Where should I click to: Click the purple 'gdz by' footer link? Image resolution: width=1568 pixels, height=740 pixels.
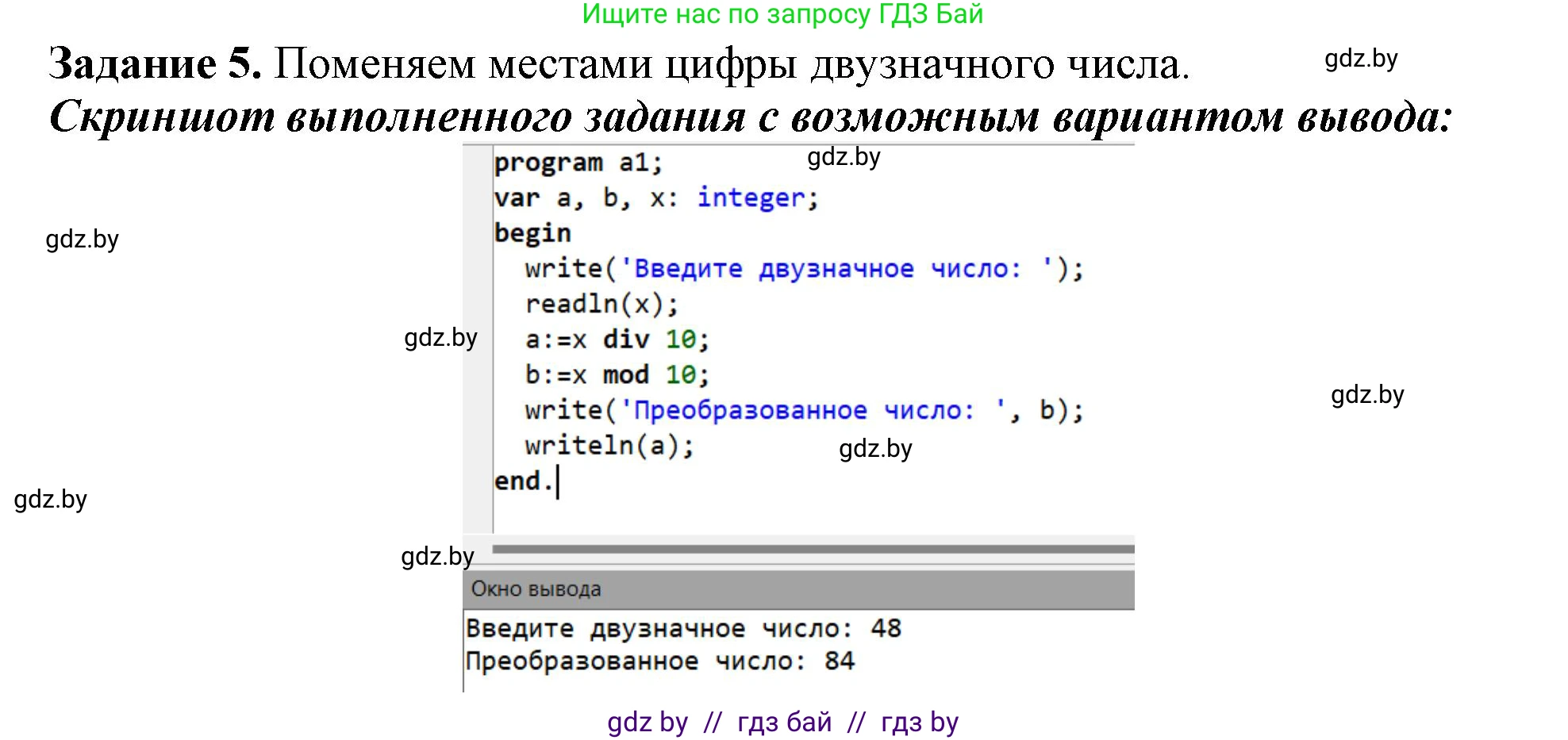(x=648, y=722)
